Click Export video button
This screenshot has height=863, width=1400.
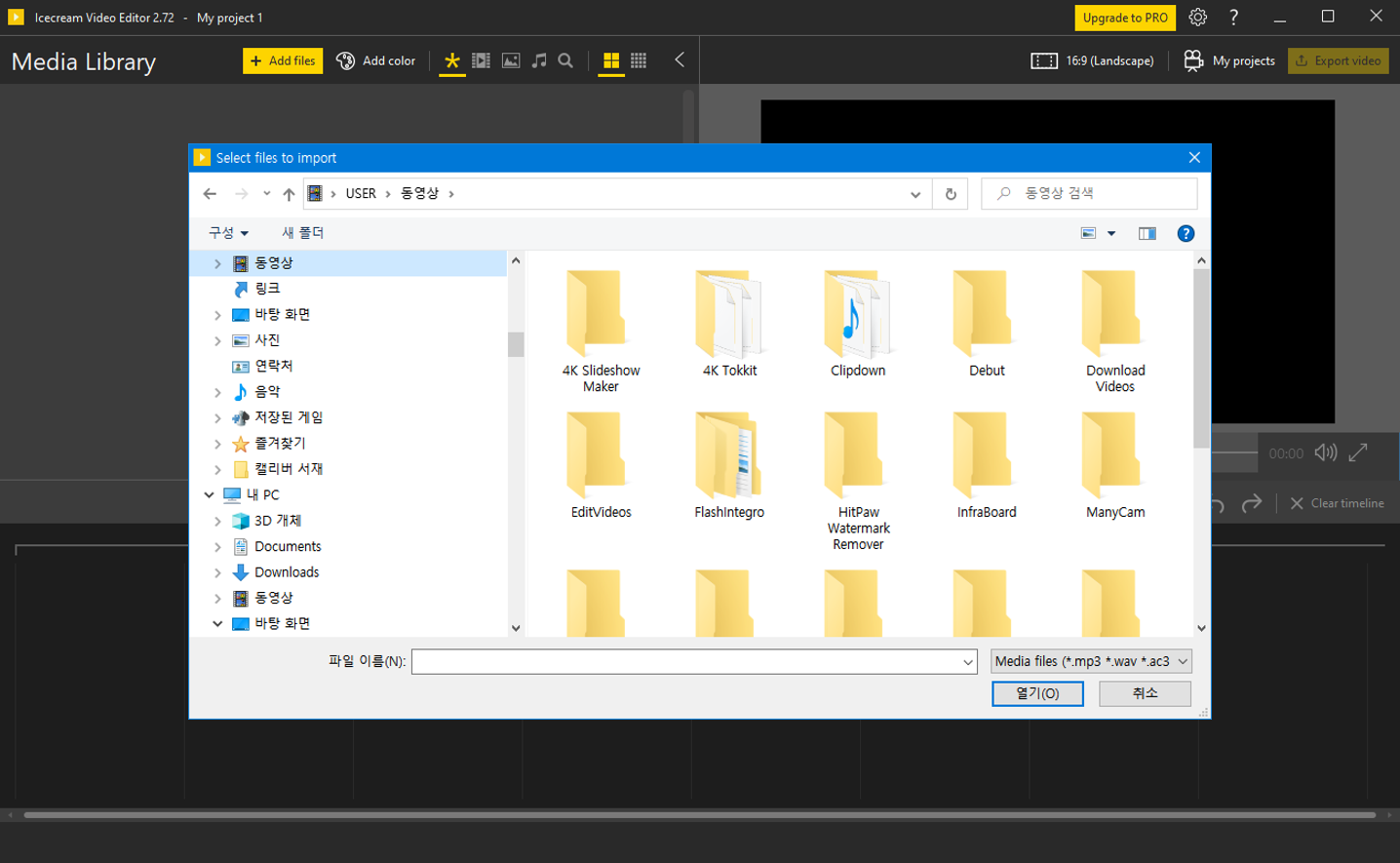1338,60
